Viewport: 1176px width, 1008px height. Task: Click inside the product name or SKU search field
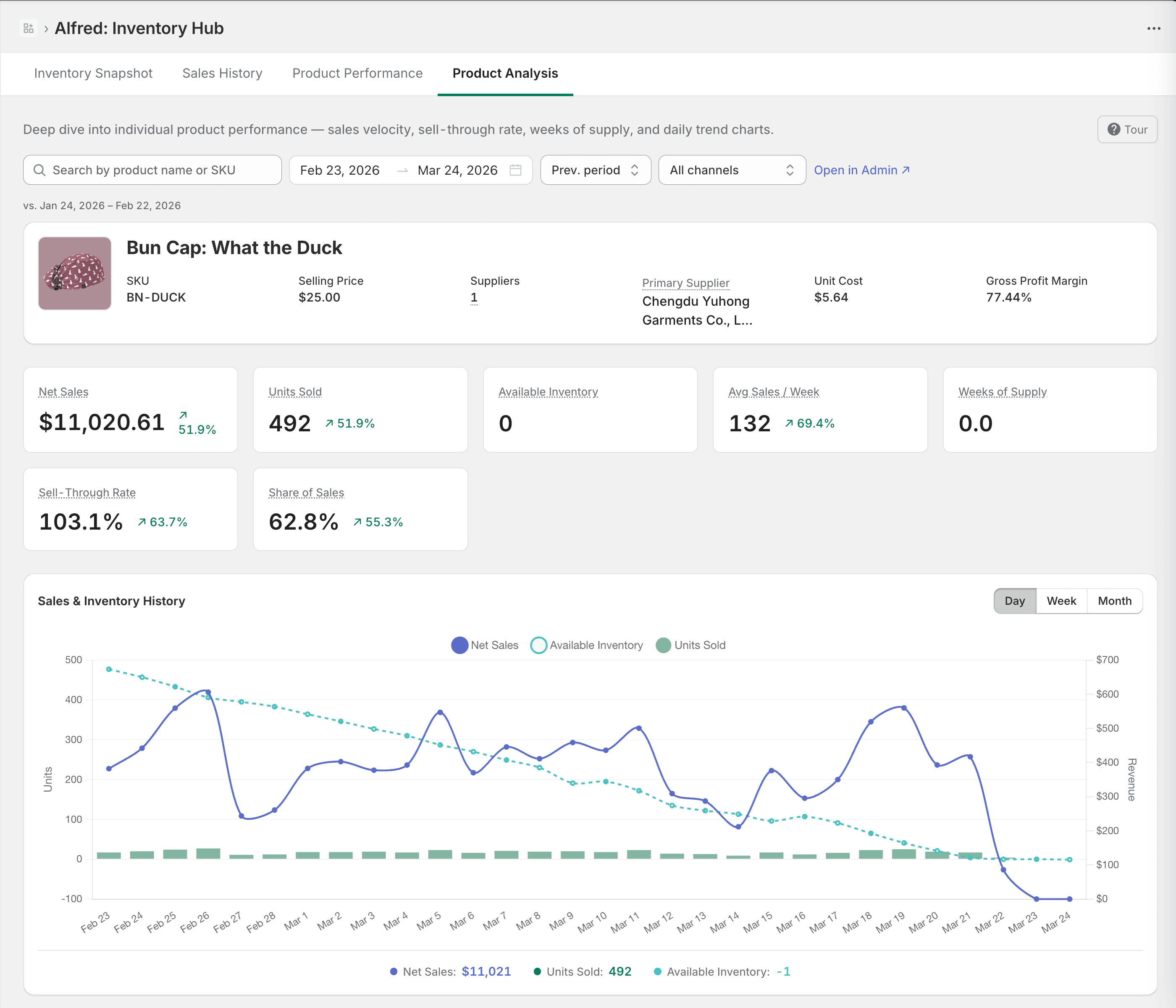click(152, 170)
